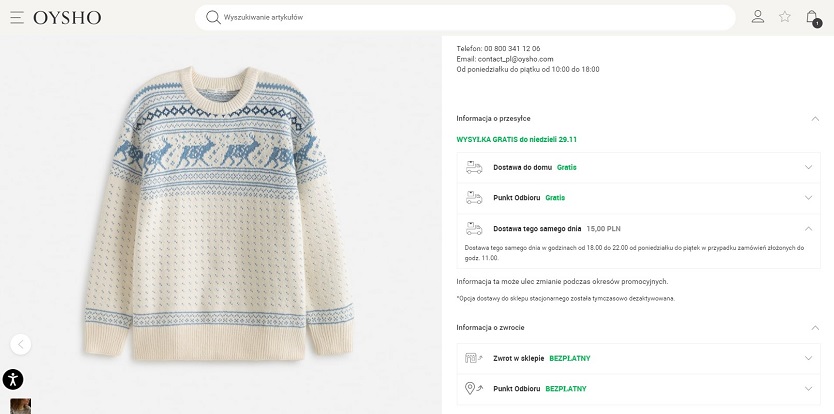Expand the Punkt Odbioru BEZPŁATNY return row
The height and width of the screenshot is (414, 834).
pos(808,388)
